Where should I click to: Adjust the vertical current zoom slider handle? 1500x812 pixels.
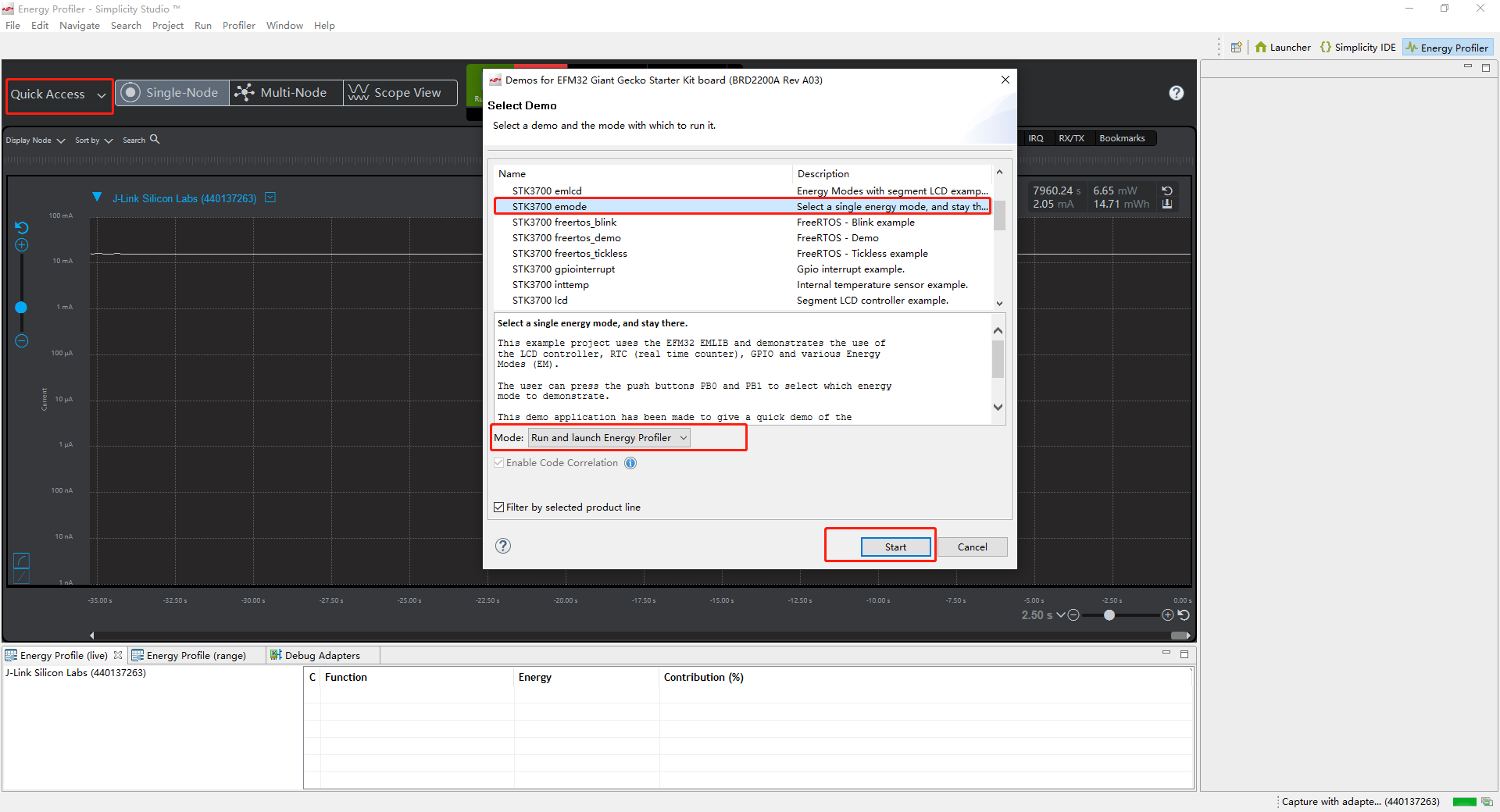click(21, 308)
